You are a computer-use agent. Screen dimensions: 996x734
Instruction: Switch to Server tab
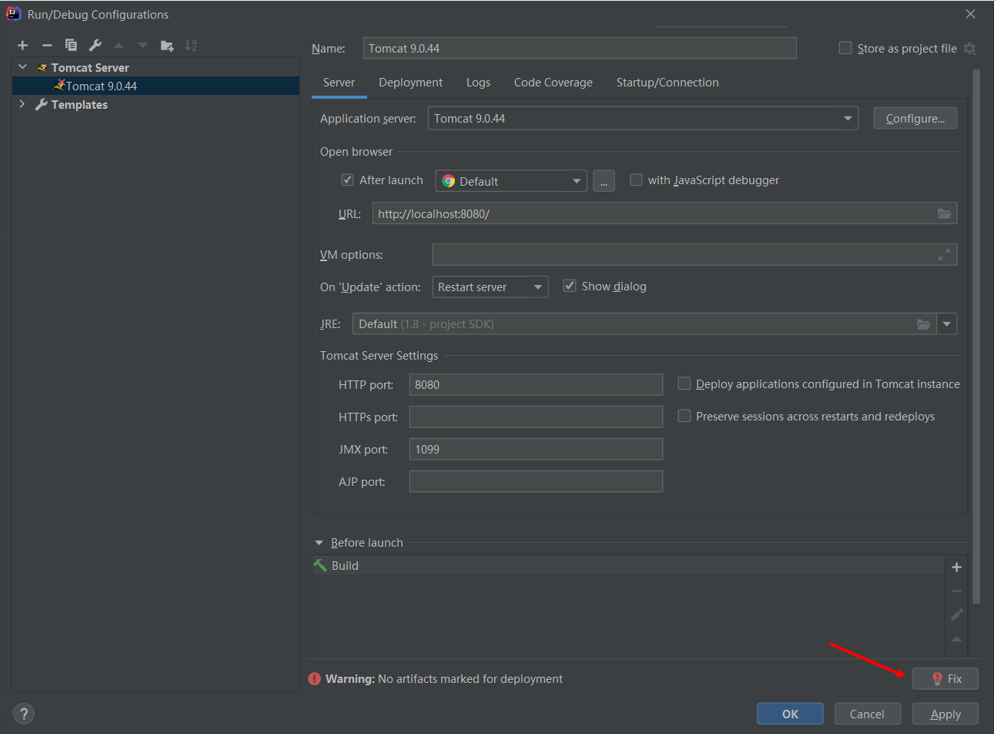(339, 83)
